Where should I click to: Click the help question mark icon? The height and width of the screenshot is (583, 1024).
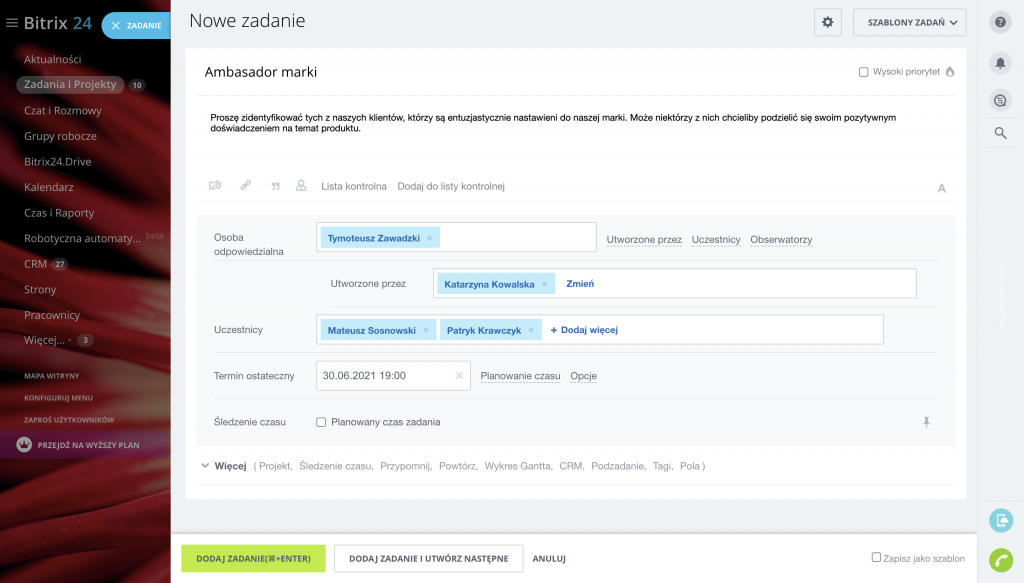coord(999,22)
